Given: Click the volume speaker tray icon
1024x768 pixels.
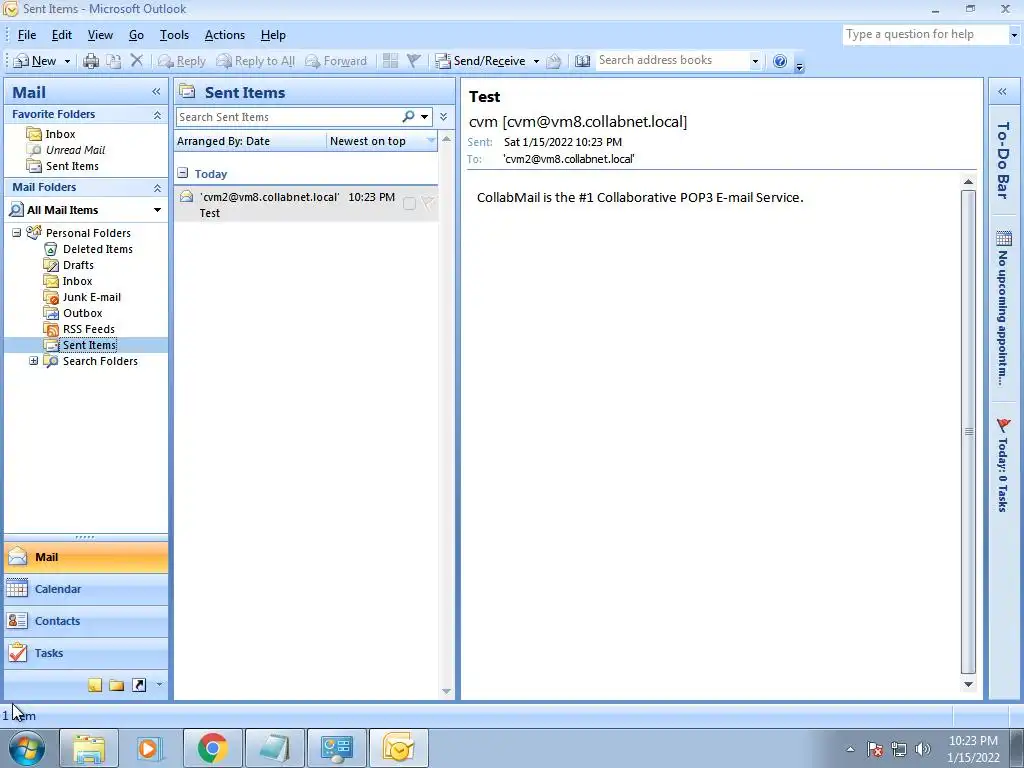Looking at the screenshot, I should click(x=922, y=749).
